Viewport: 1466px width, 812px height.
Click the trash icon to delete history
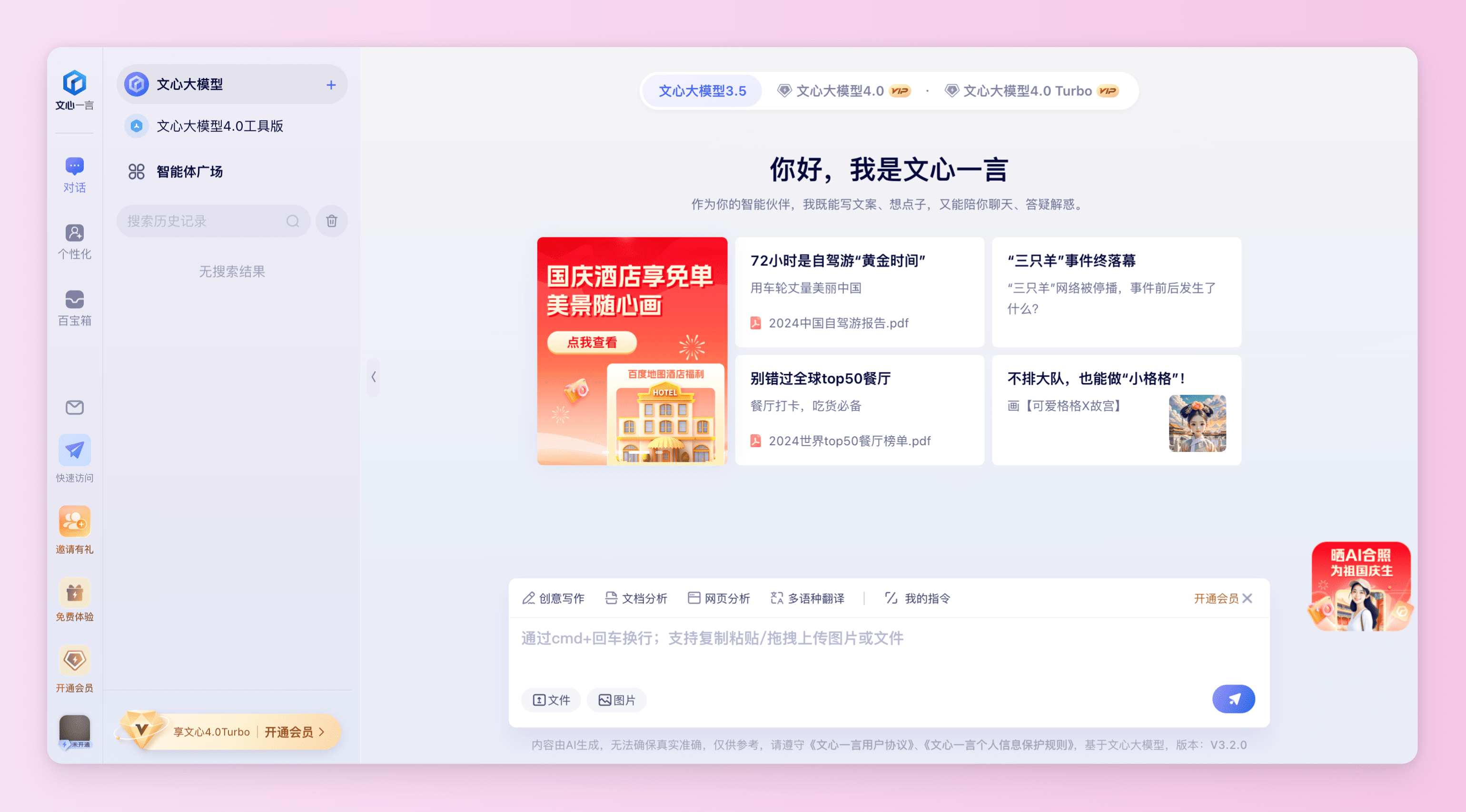tap(331, 221)
